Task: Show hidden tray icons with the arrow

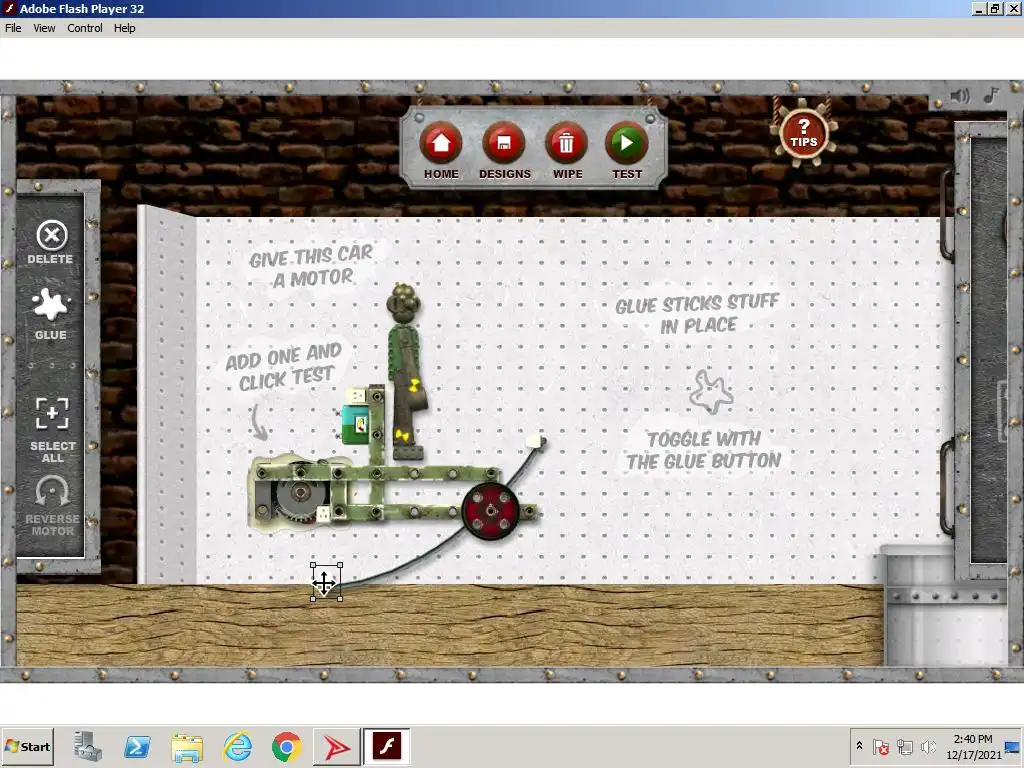Action: coord(859,745)
